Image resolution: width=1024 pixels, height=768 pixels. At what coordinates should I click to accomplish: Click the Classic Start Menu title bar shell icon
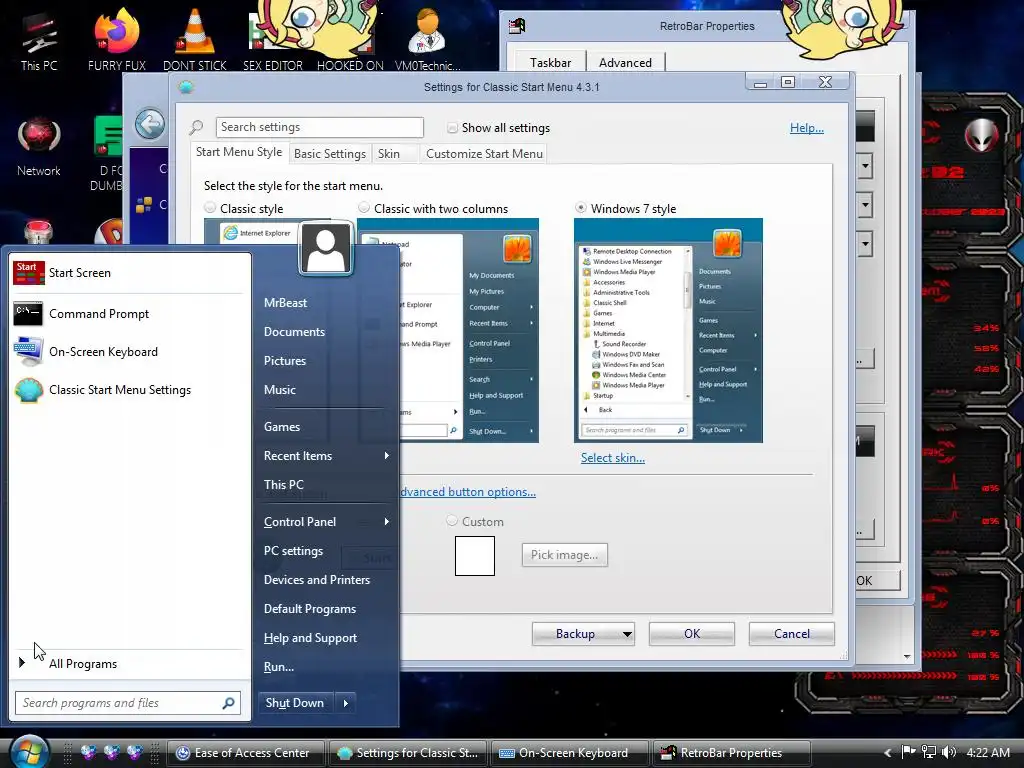pyautogui.click(x=186, y=87)
